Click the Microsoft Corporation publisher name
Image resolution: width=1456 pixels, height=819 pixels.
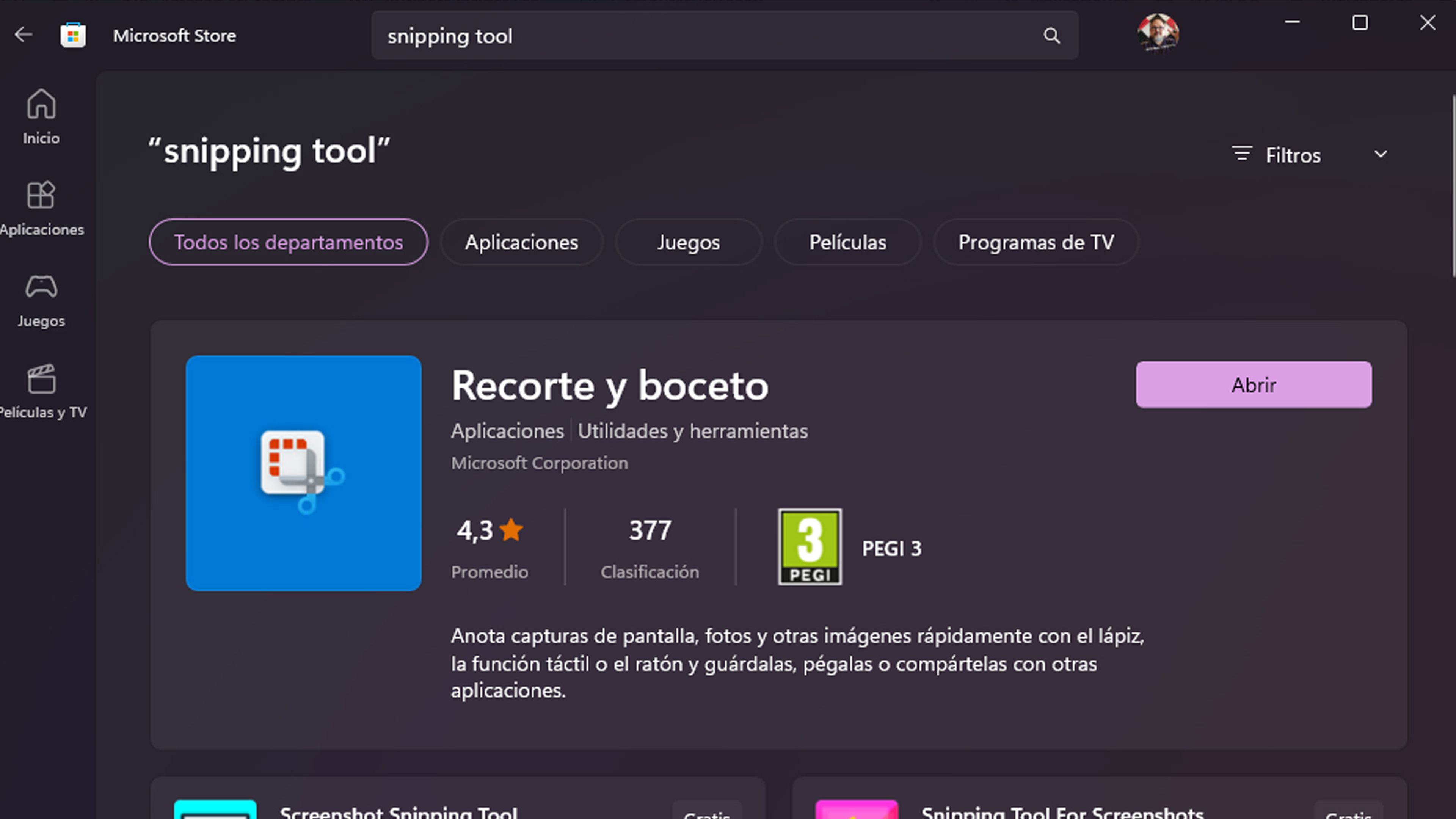pyautogui.click(x=539, y=463)
